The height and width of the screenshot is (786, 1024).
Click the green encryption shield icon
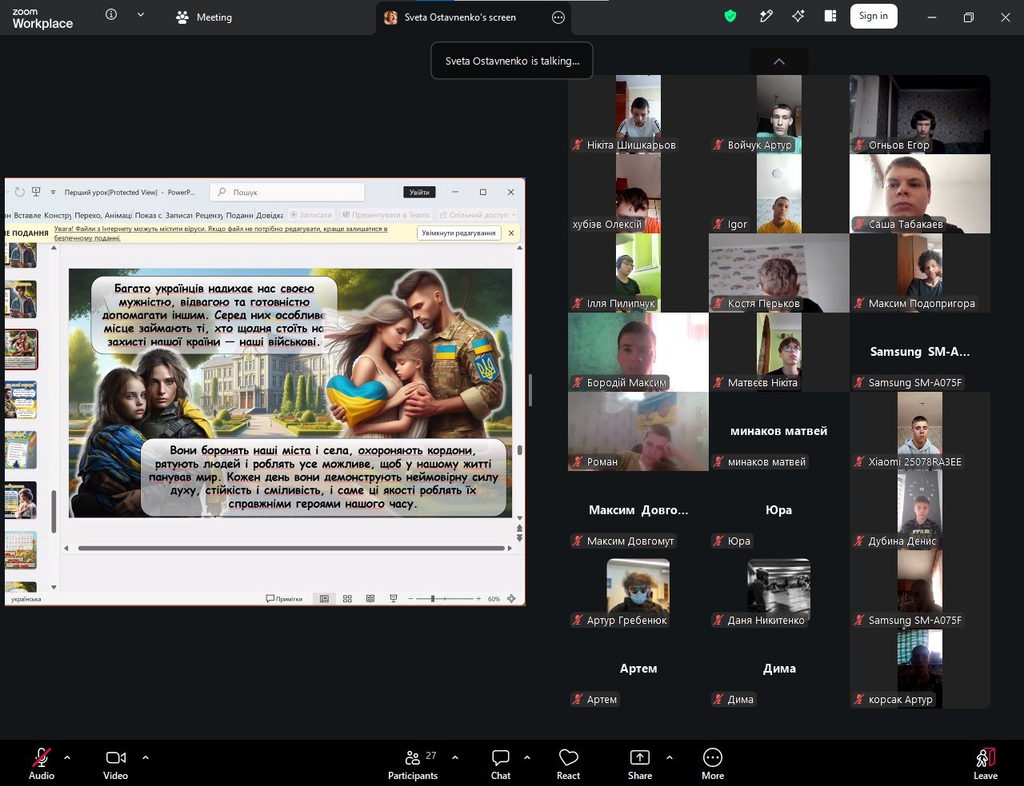[x=730, y=16]
